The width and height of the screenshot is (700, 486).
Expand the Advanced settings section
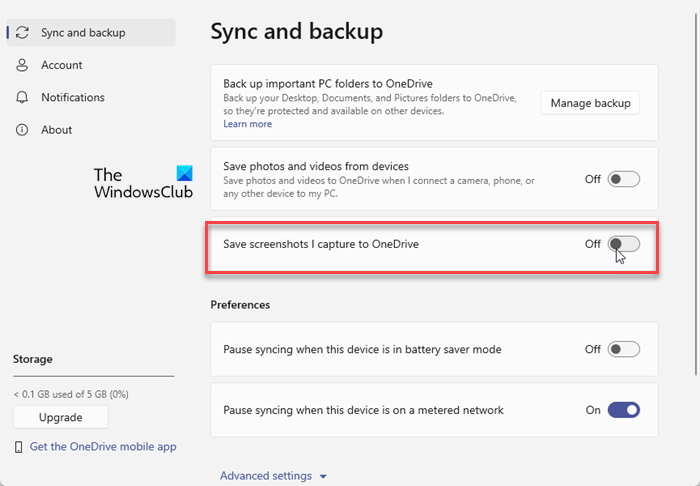[266, 476]
